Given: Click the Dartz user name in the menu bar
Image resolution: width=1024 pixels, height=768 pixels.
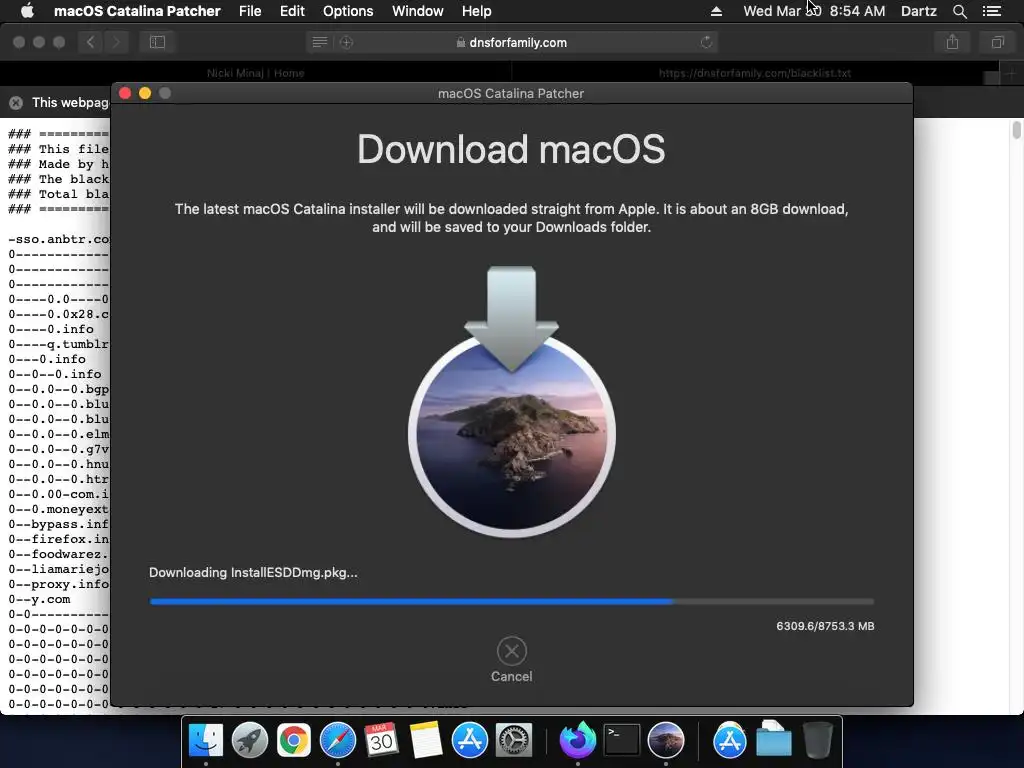Looking at the screenshot, I should (x=918, y=11).
